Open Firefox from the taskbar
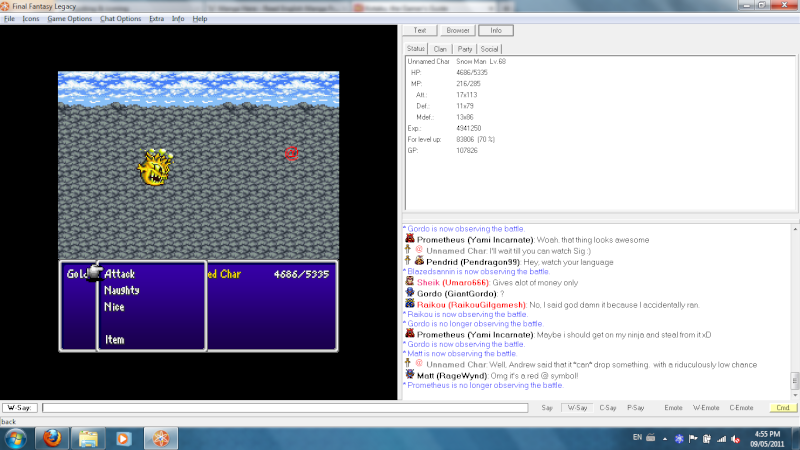Image resolution: width=800 pixels, height=450 pixels. [x=52, y=439]
